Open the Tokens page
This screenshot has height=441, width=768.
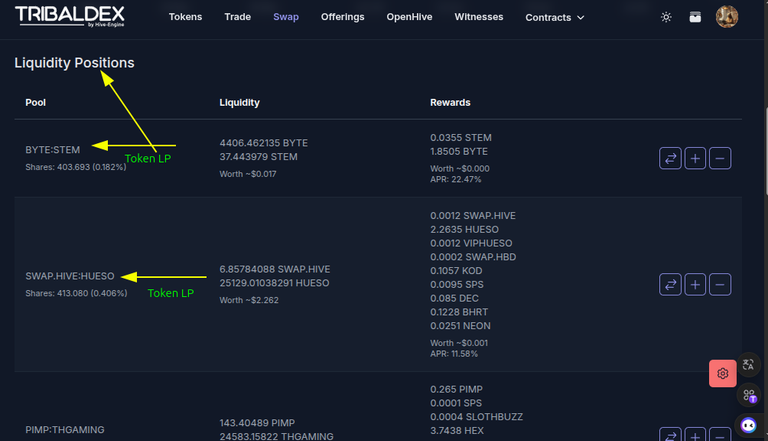pyautogui.click(x=185, y=17)
